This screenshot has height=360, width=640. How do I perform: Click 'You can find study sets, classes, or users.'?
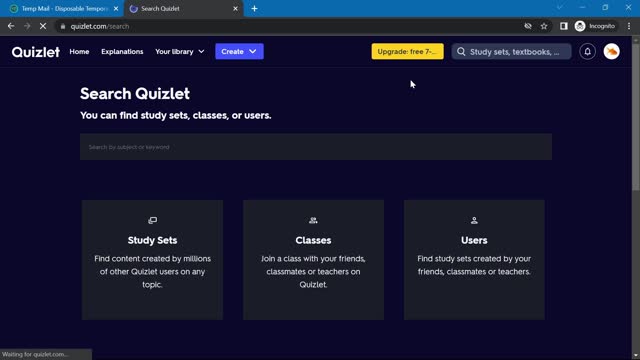pos(176,116)
